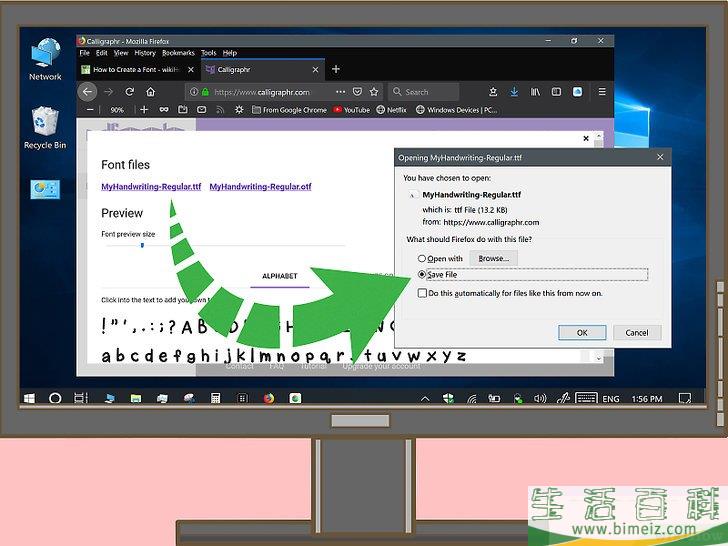Image resolution: width=728 pixels, height=546 pixels.
Task: Open a new tab with the plus button
Action: pos(336,69)
